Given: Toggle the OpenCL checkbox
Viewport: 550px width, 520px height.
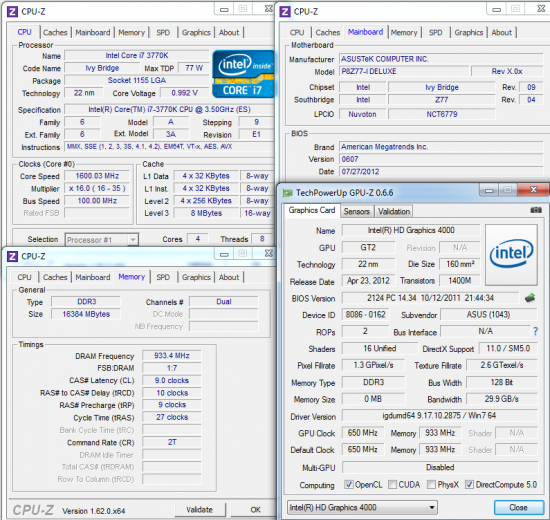Looking at the screenshot, I should click(349, 485).
